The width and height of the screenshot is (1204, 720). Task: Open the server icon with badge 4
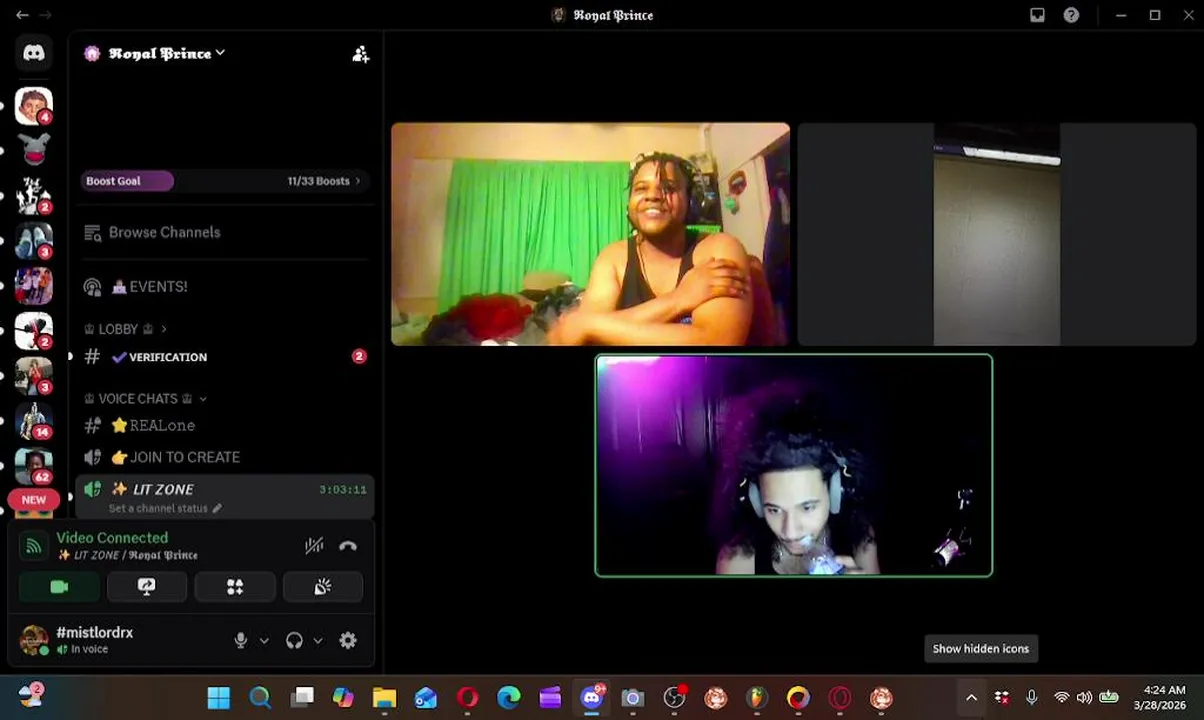pyautogui.click(x=34, y=105)
